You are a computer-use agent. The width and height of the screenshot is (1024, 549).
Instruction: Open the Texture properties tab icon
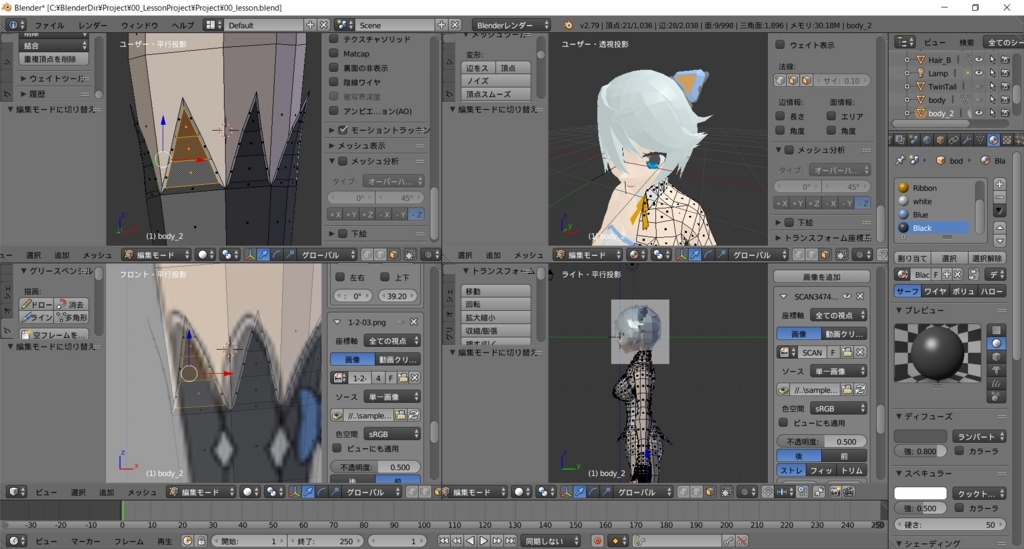tap(1006, 140)
